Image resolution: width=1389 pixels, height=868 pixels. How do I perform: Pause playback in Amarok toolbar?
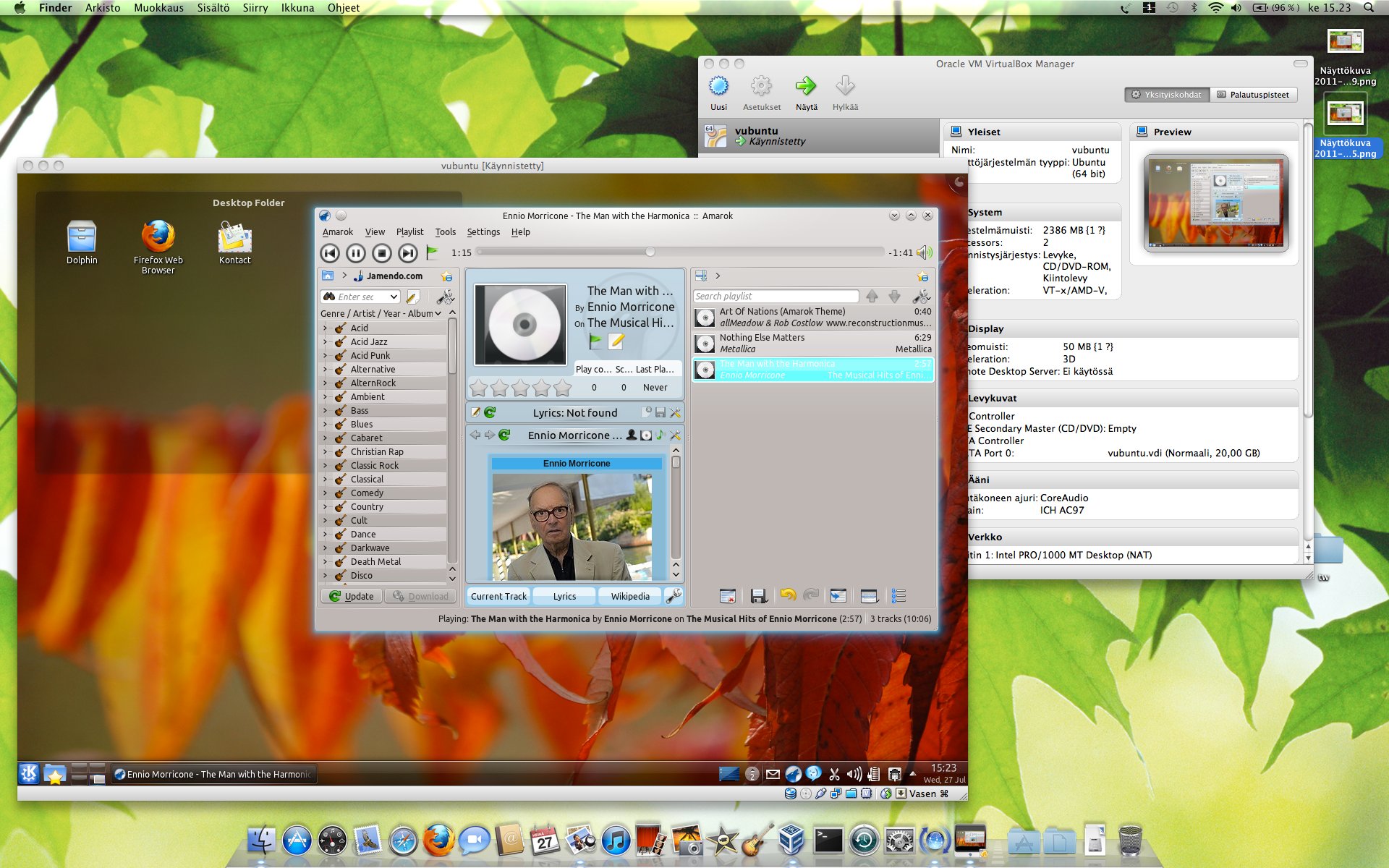pyautogui.click(x=355, y=252)
